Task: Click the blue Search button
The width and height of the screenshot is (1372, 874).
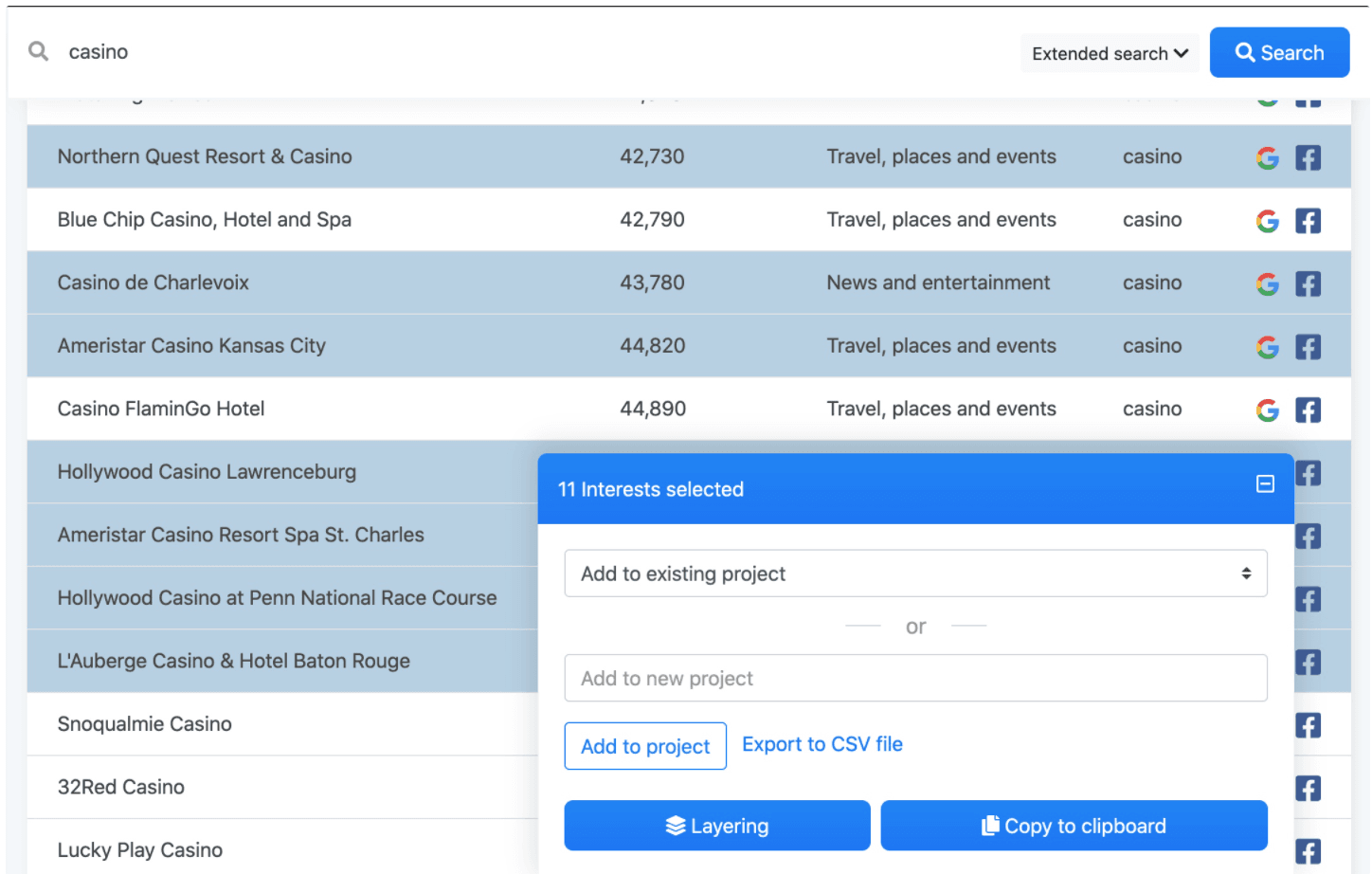Action: (x=1279, y=52)
